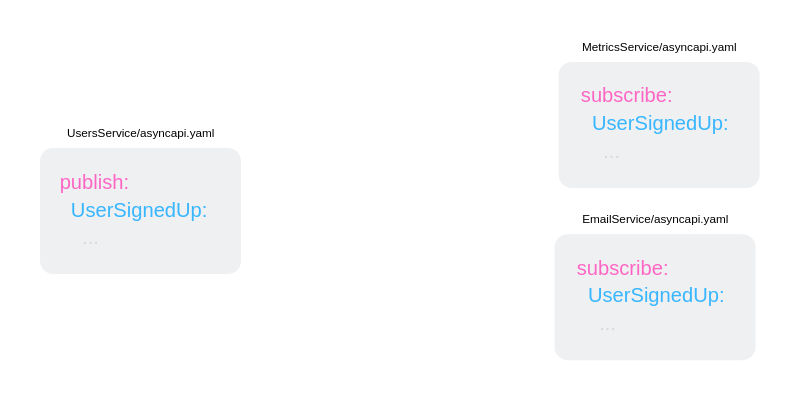Viewport: 800px width, 400px height.
Task: Click the MetricsService/asyncapi.yaml label
Action: [659, 47]
